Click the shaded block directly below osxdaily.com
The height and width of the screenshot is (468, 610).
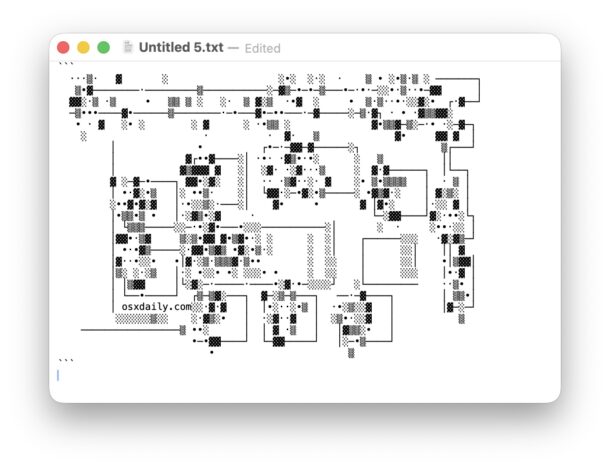(140, 319)
